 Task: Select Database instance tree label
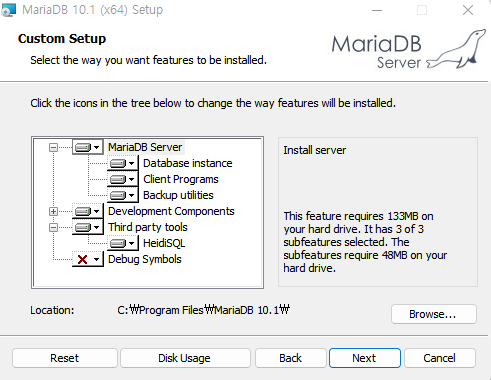click(188, 163)
